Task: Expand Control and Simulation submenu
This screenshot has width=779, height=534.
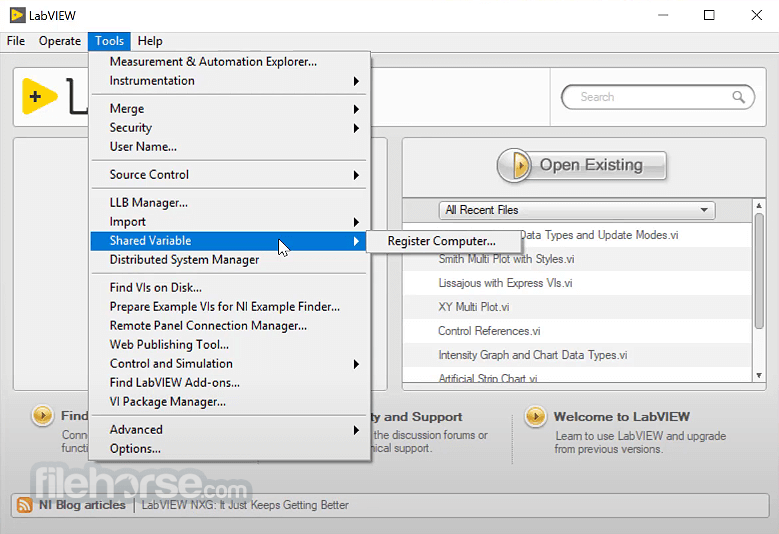Action: pos(229,364)
